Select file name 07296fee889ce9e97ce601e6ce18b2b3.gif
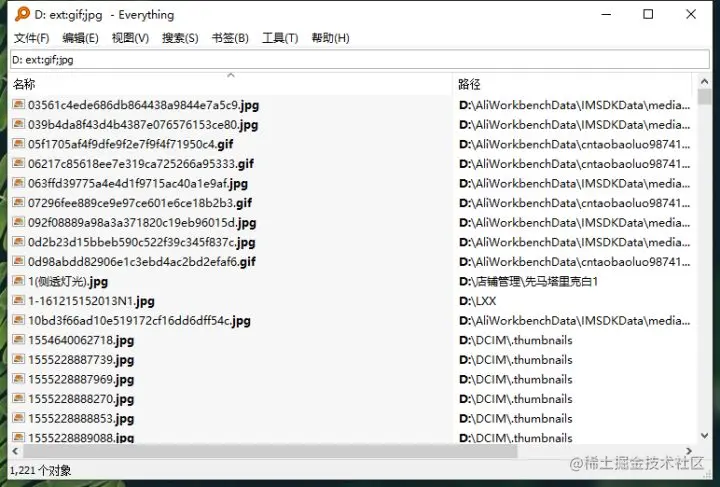 [x=140, y=203]
